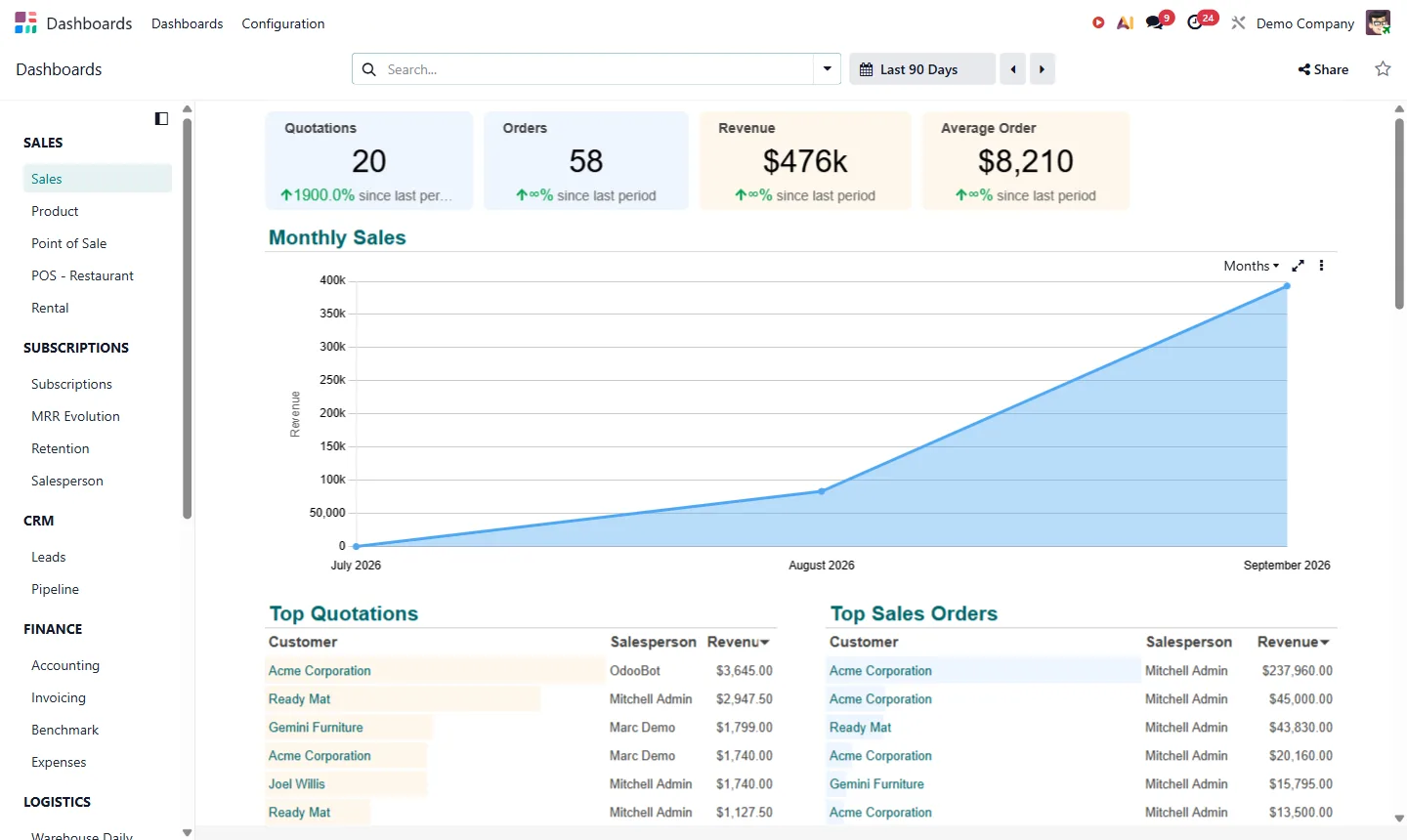The width and height of the screenshot is (1407, 840).
Task: Open the Months granularity dropdown
Action: (x=1251, y=266)
